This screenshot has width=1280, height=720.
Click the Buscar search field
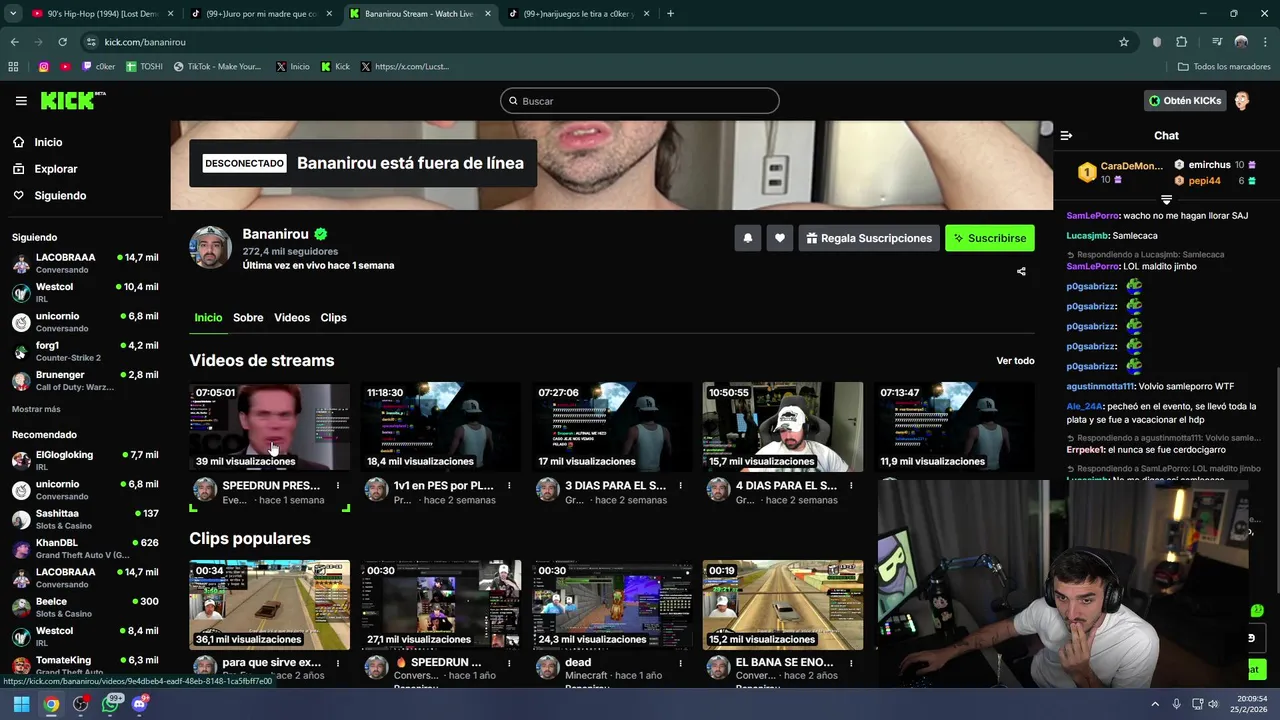(x=640, y=101)
